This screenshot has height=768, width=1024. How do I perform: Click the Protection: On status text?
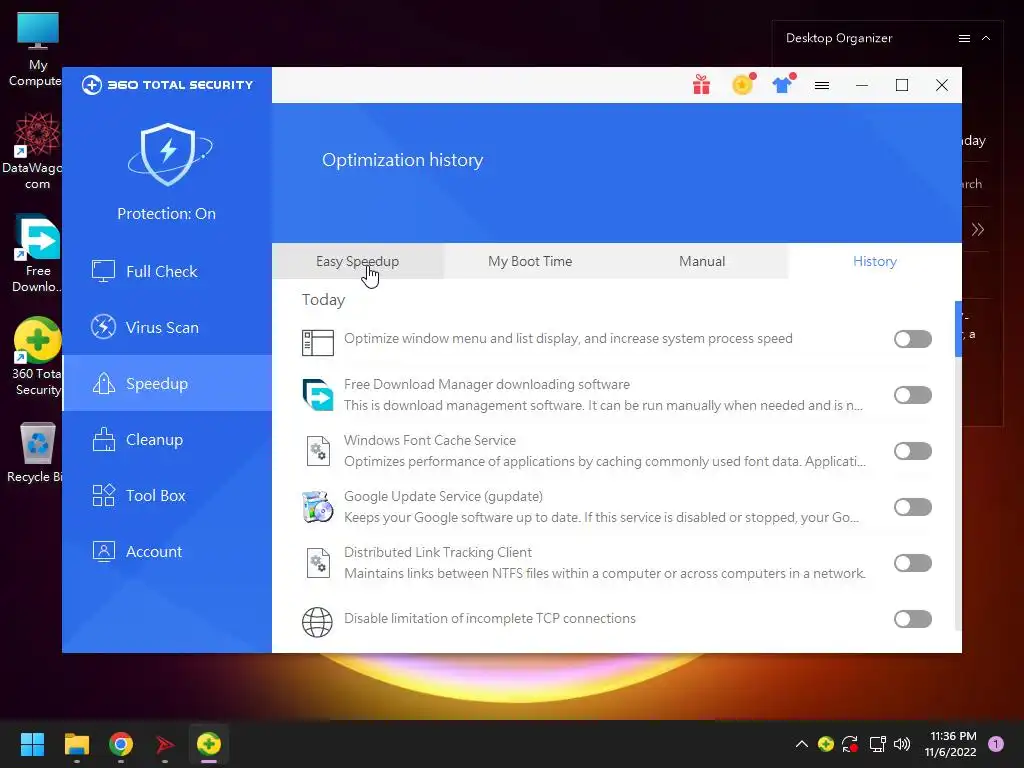pos(167,214)
